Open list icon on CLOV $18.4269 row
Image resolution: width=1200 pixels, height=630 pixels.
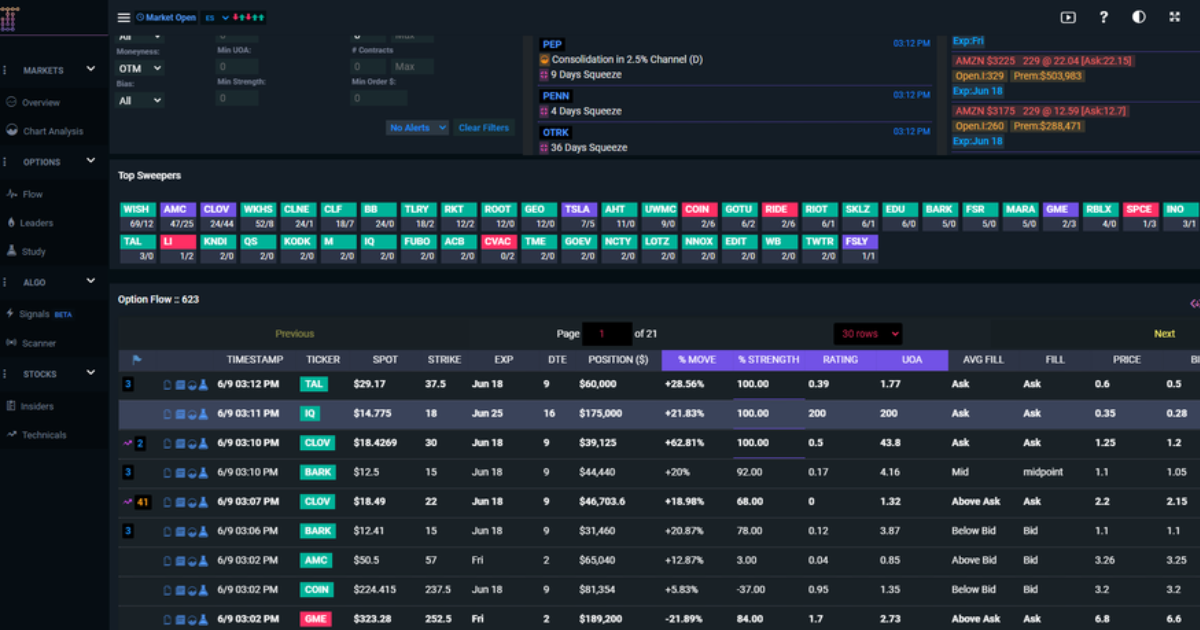[179, 443]
